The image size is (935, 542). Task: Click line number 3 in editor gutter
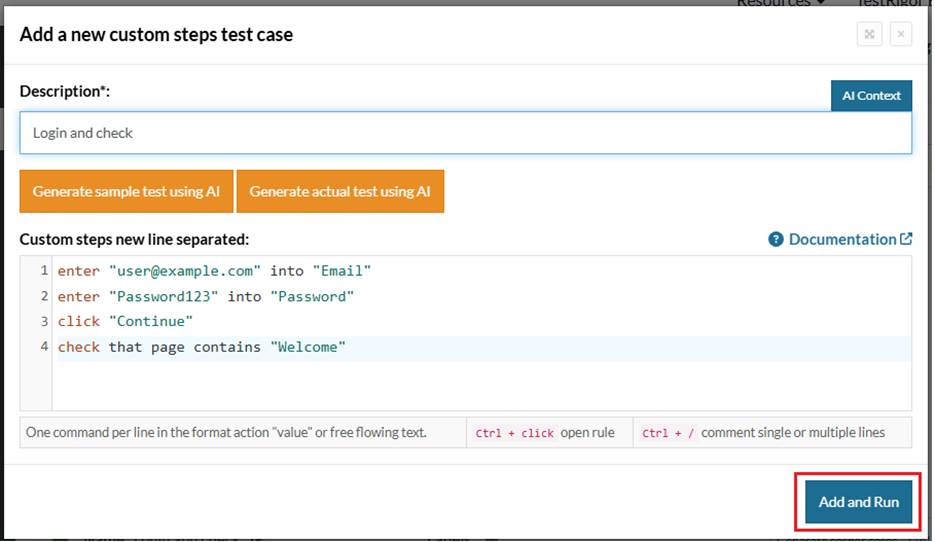pyautogui.click(x=44, y=322)
